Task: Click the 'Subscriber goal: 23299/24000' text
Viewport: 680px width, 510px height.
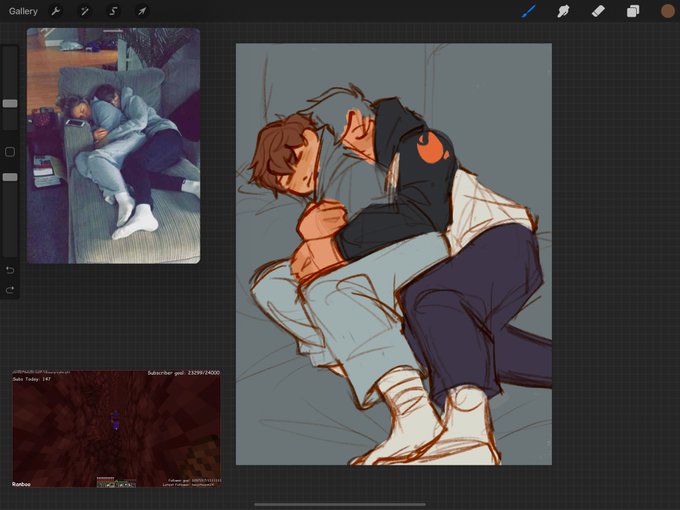Action: 183,373
